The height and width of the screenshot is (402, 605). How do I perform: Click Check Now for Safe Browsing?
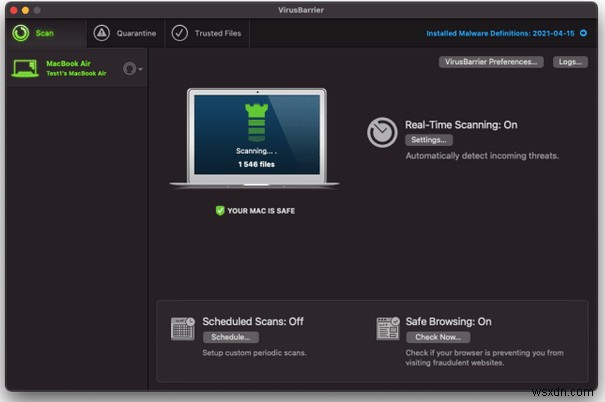(436, 337)
